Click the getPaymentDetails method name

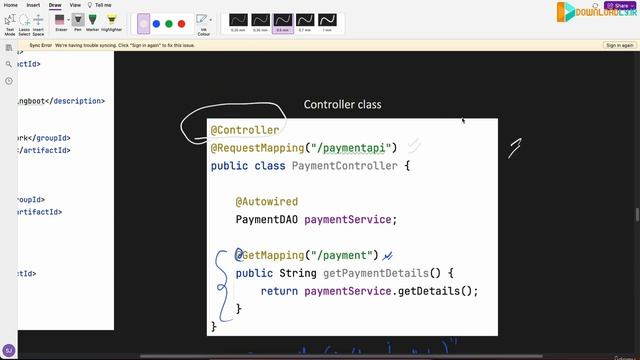pyautogui.click(x=376, y=273)
